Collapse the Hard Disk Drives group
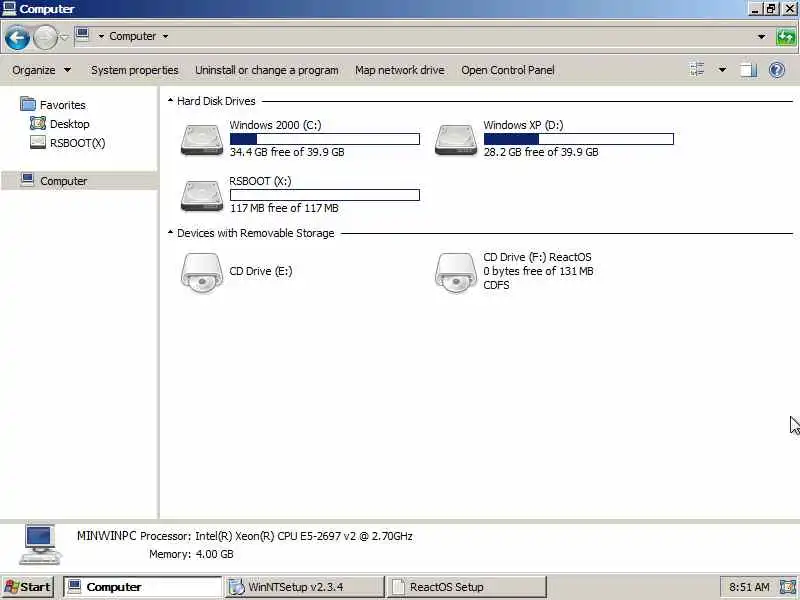800x600 pixels. click(170, 101)
